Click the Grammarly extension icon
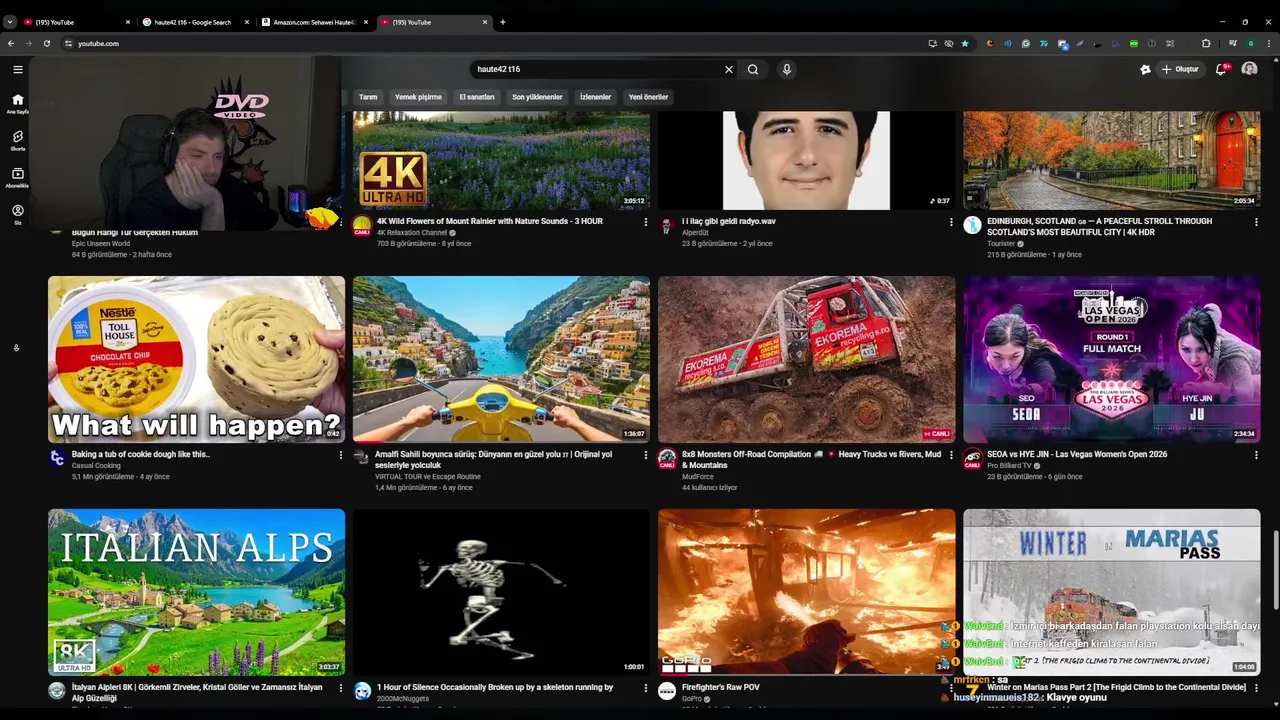The width and height of the screenshot is (1280, 720). coord(1026,43)
